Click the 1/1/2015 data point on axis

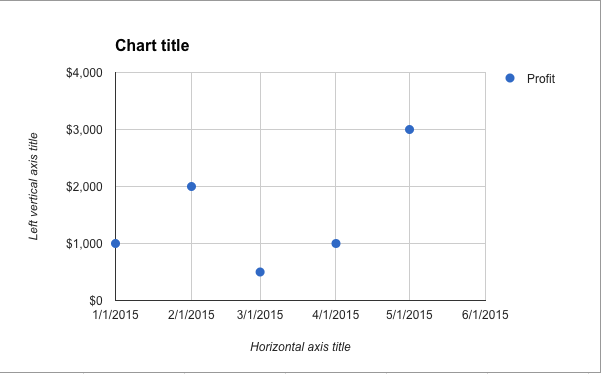(x=115, y=243)
